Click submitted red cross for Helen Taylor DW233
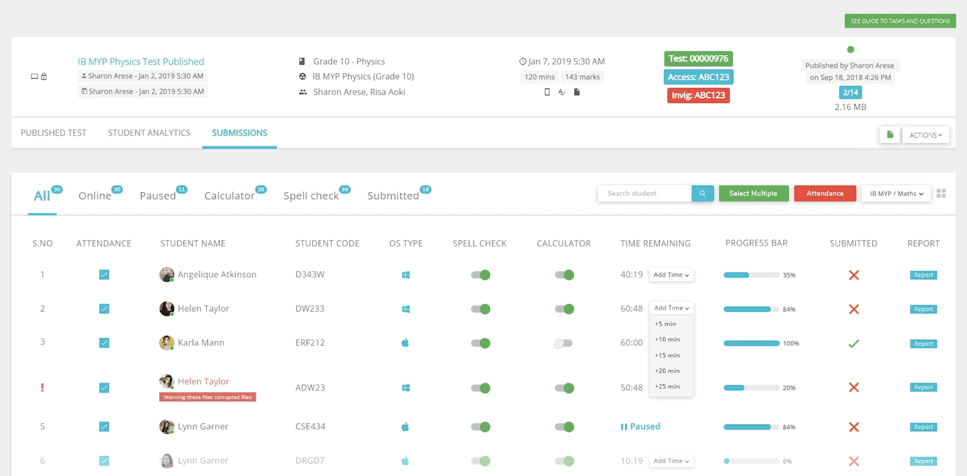Image resolution: width=967 pixels, height=476 pixels. (854, 309)
